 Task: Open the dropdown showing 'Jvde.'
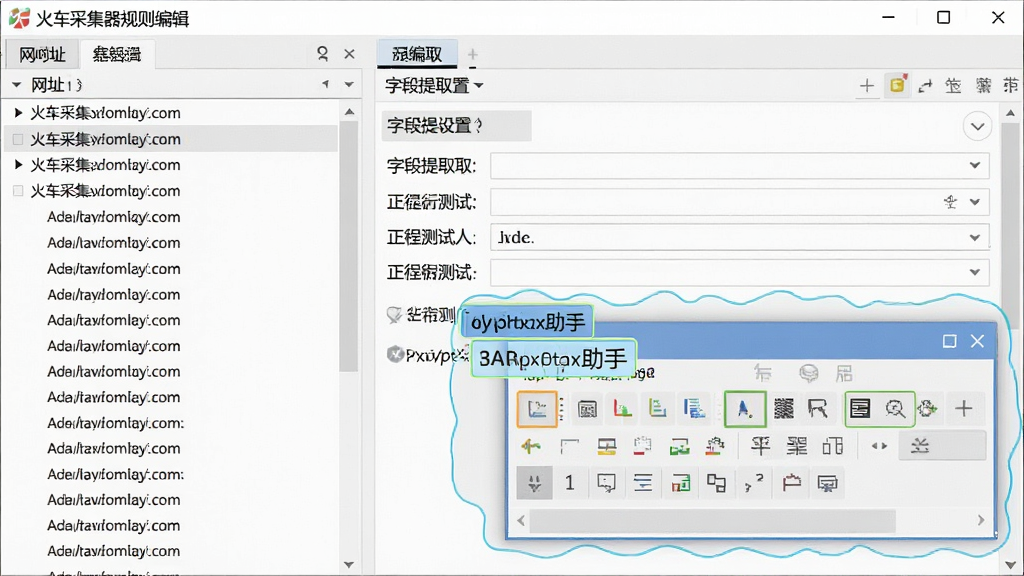click(739, 238)
